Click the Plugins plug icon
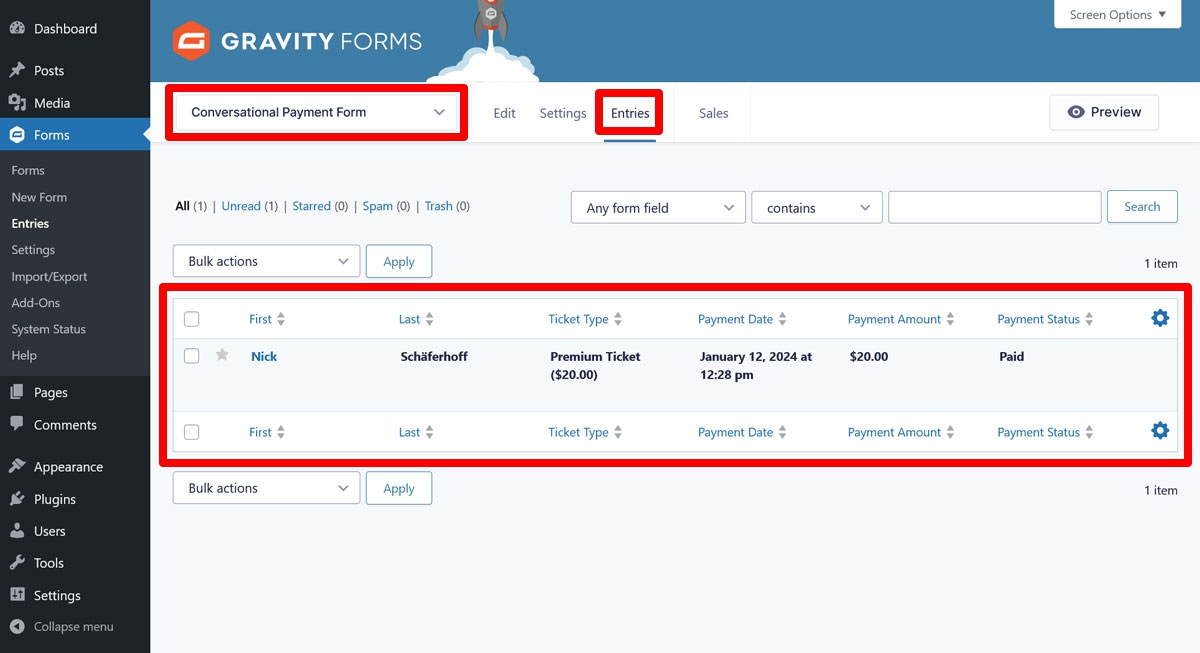The width and height of the screenshot is (1200, 653). click(17, 499)
